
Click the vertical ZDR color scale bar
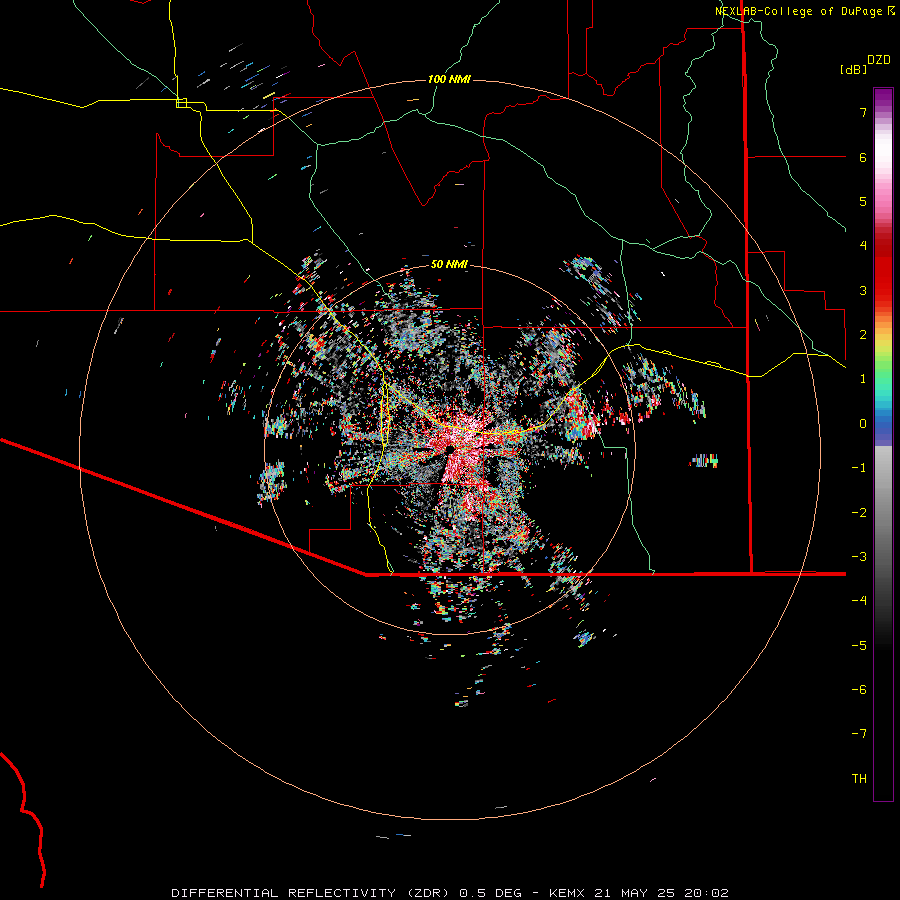click(x=883, y=444)
